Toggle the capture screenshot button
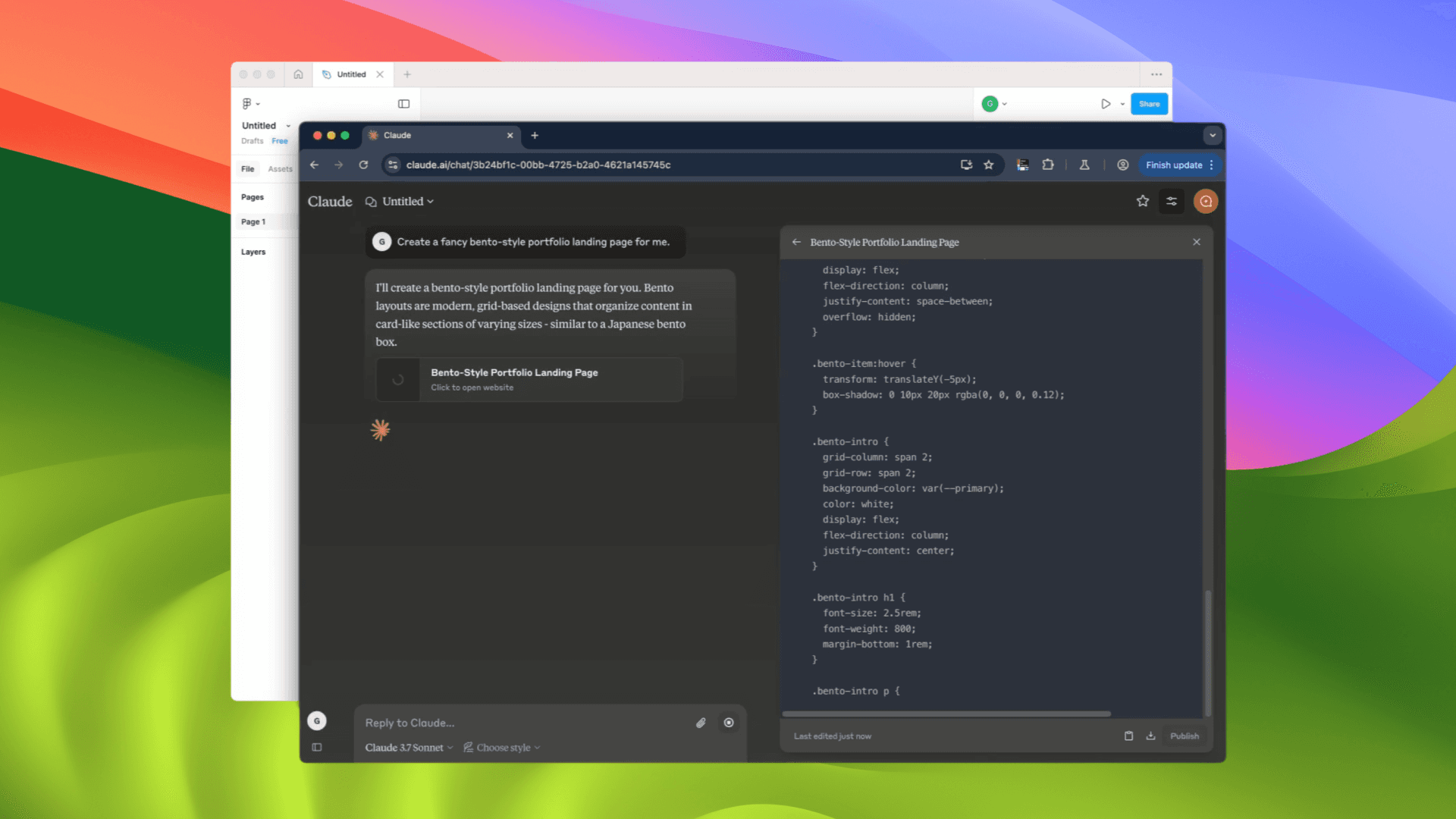The width and height of the screenshot is (1456, 819). click(729, 723)
